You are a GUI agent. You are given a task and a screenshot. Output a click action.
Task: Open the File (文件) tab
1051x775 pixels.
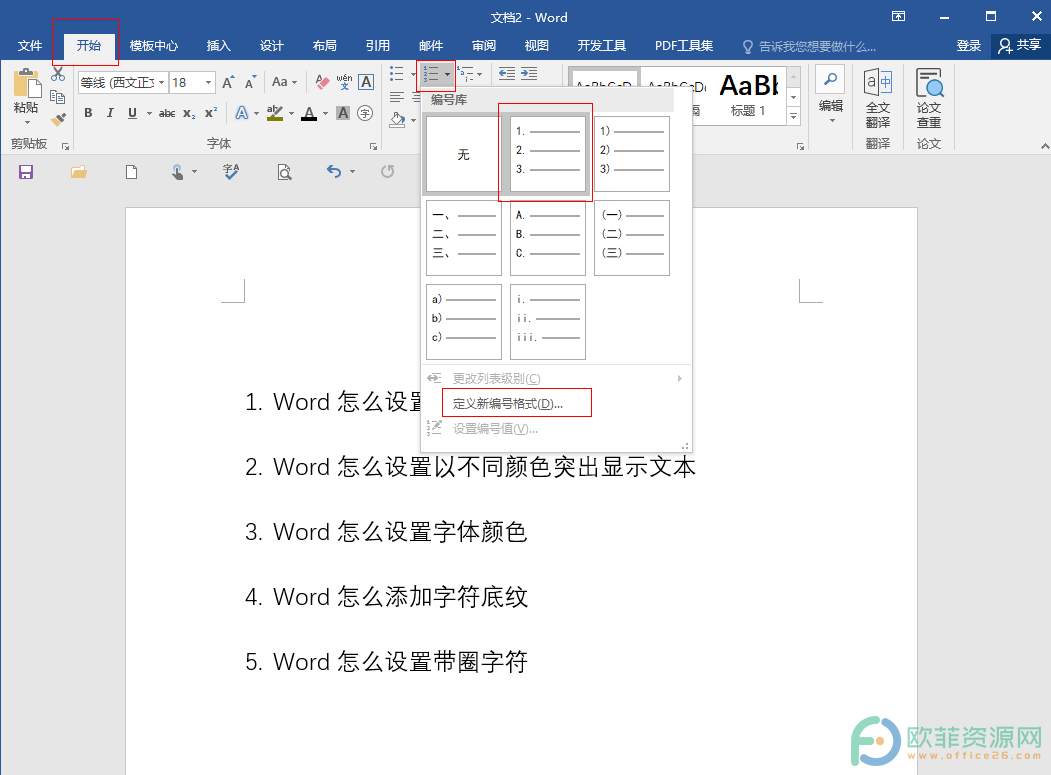29,46
